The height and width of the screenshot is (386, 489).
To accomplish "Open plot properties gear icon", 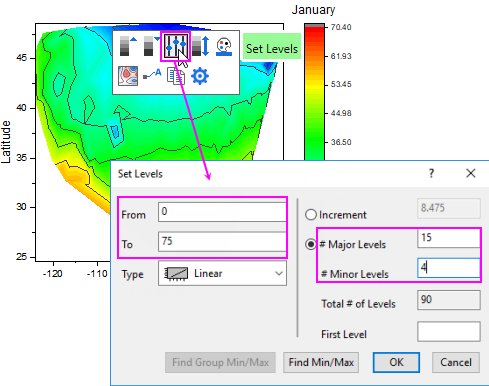I will click(200, 76).
